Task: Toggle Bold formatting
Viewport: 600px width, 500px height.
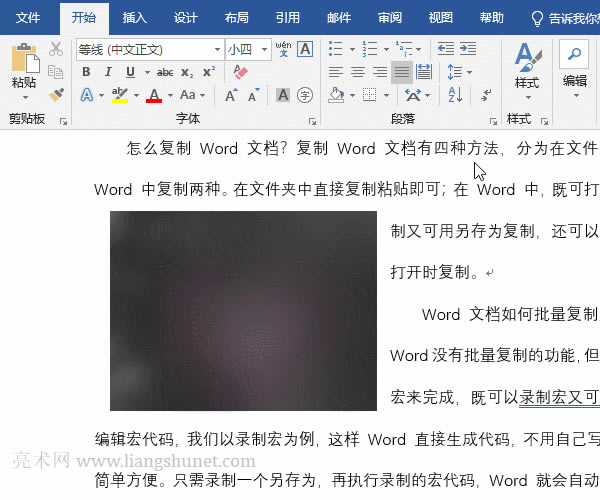Action: coord(86,72)
